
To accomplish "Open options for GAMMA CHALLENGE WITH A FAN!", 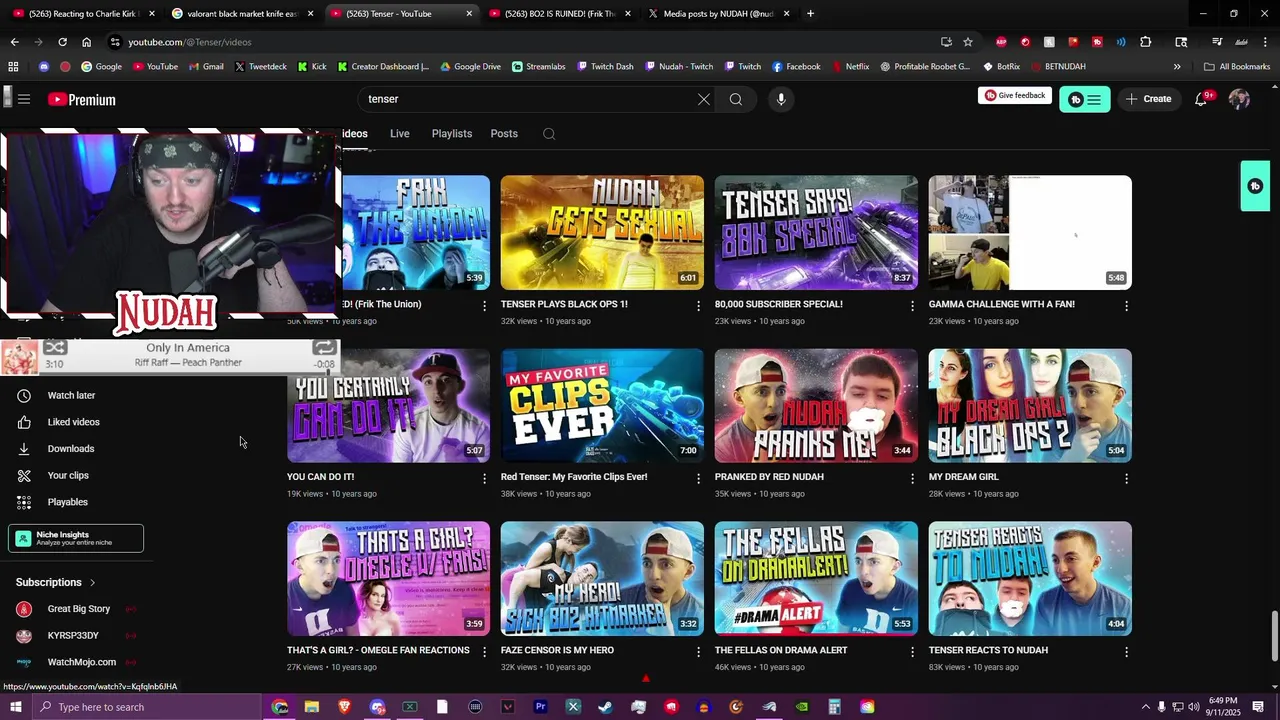I will (1126, 305).
